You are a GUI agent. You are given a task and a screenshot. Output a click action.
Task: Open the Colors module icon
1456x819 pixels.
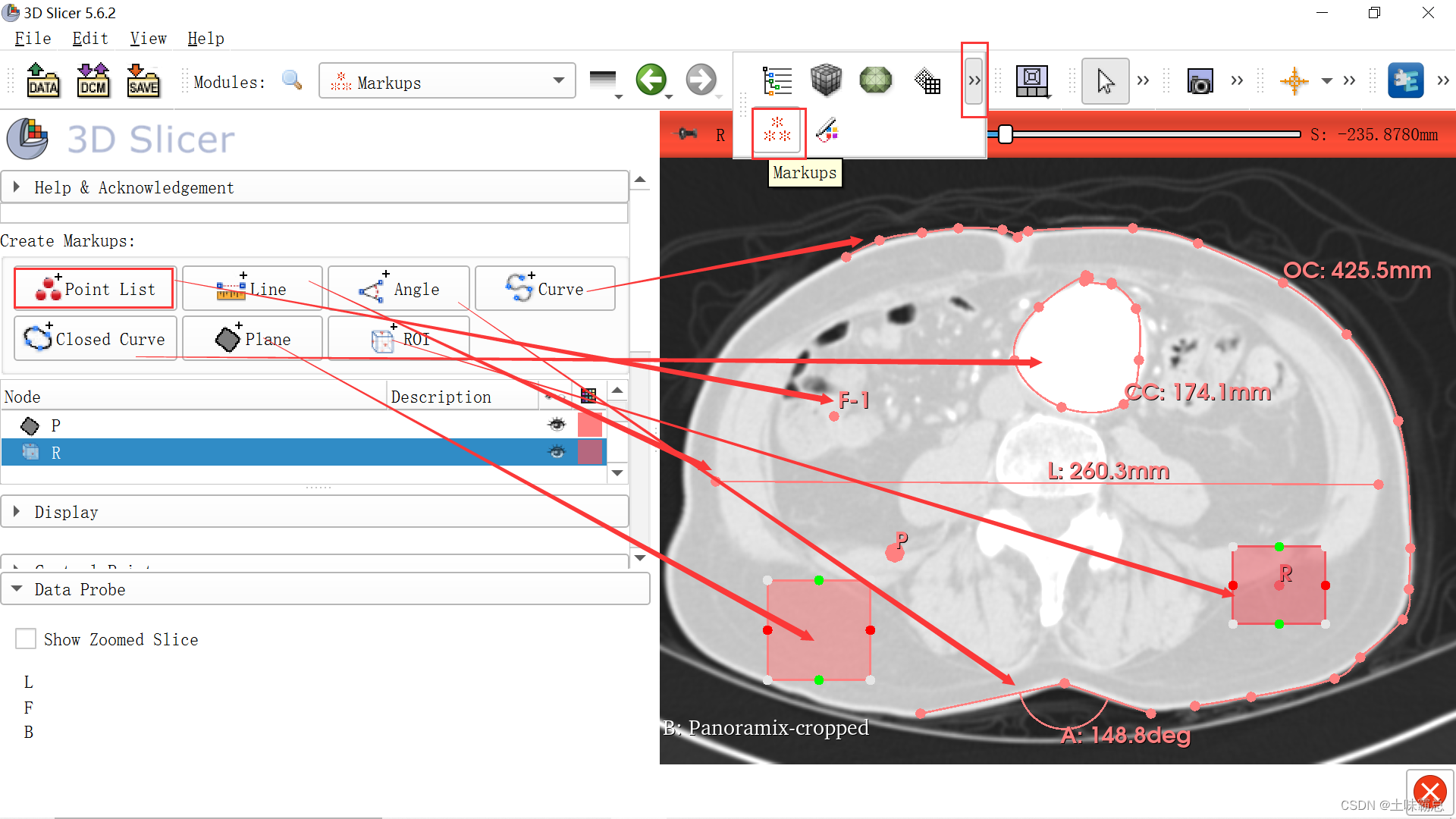pos(827,130)
